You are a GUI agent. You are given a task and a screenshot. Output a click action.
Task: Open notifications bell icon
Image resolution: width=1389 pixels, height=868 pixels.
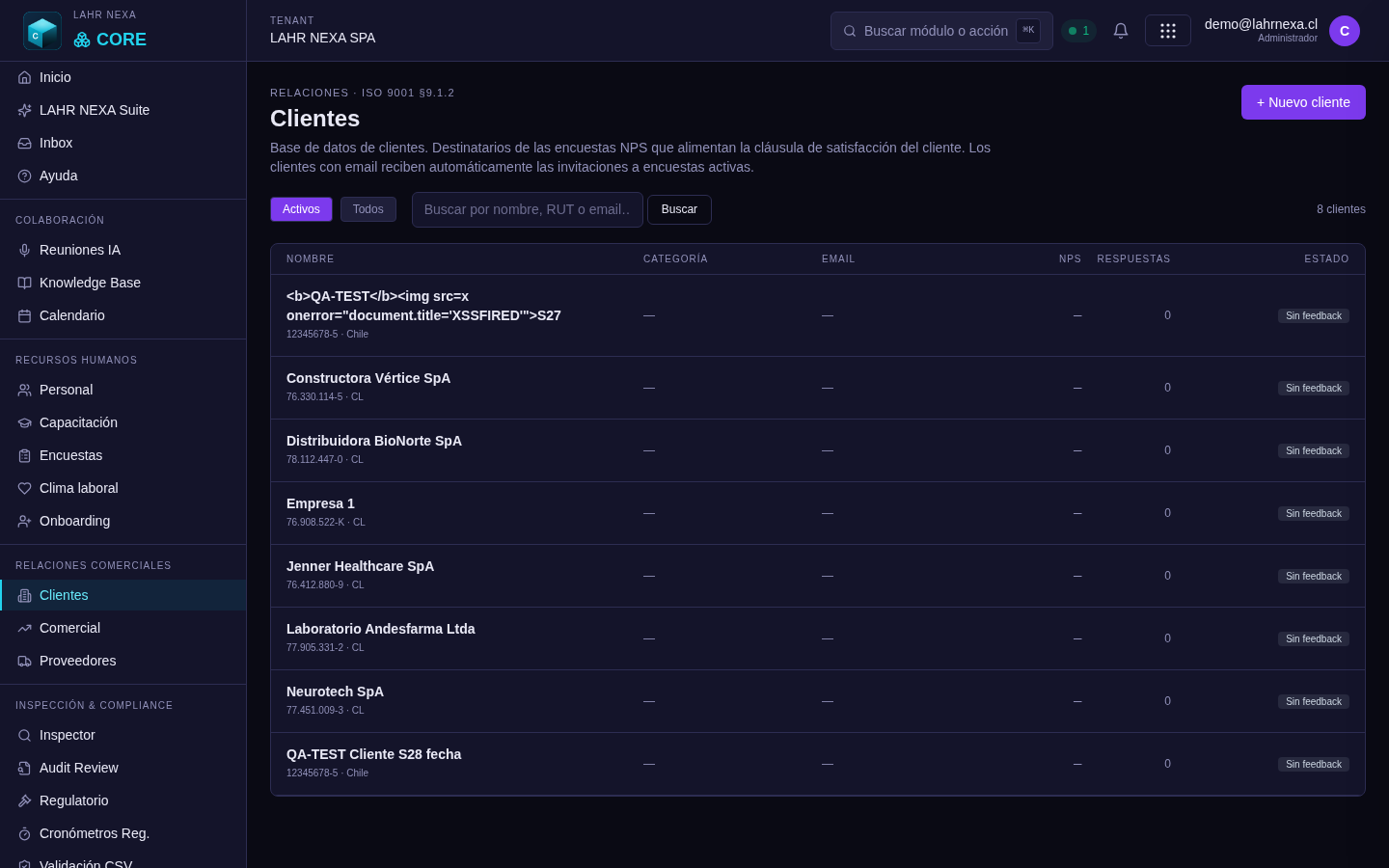[x=1121, y=31]
